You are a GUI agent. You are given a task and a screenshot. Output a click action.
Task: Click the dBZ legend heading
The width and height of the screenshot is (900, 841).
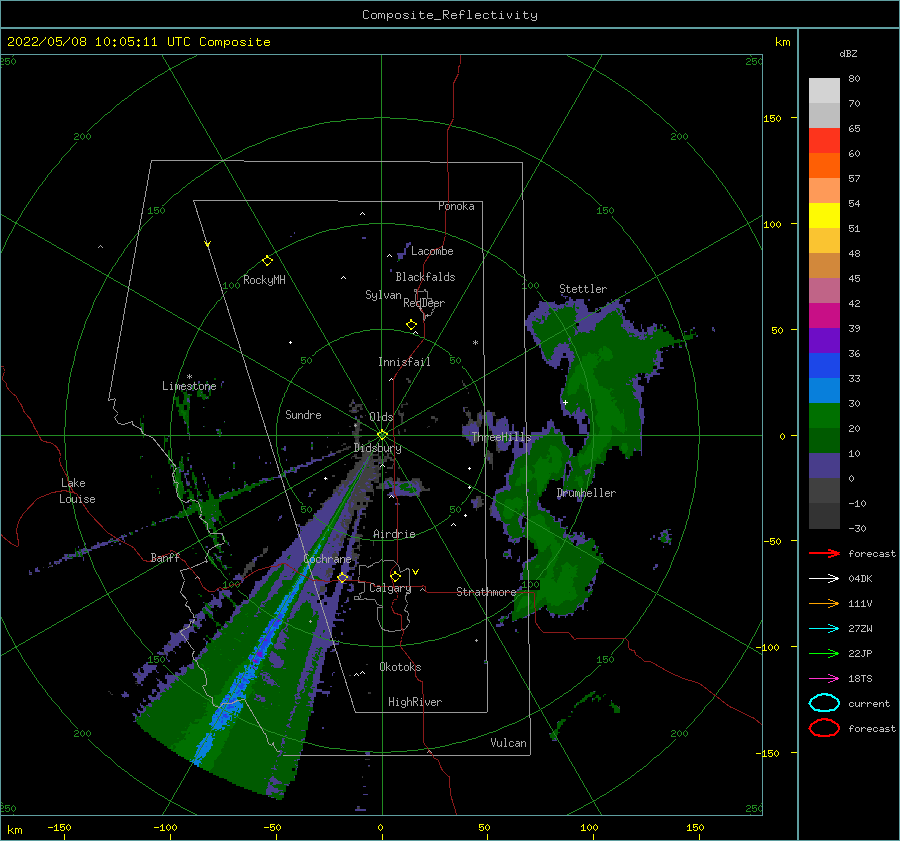848,54
